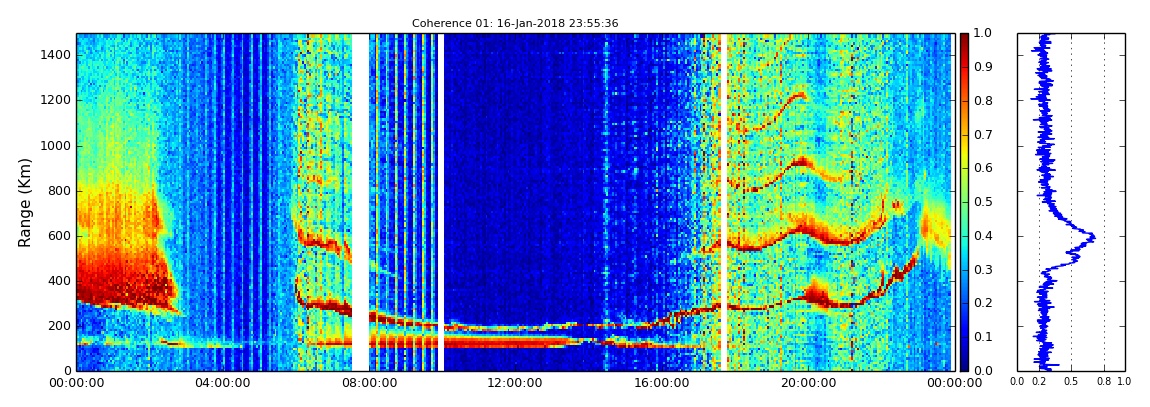Click the 20:00:00 time axis label
The height and width of the screenshot is (407, 1150).
point(806,383)
